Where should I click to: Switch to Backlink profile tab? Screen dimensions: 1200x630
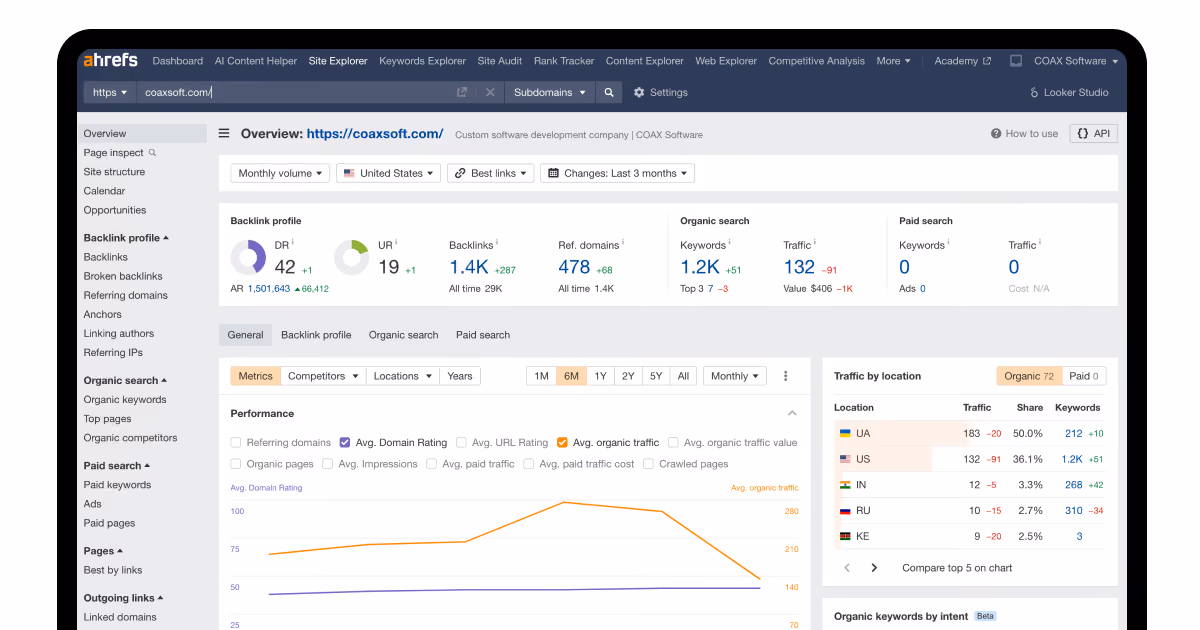(316, 335)
